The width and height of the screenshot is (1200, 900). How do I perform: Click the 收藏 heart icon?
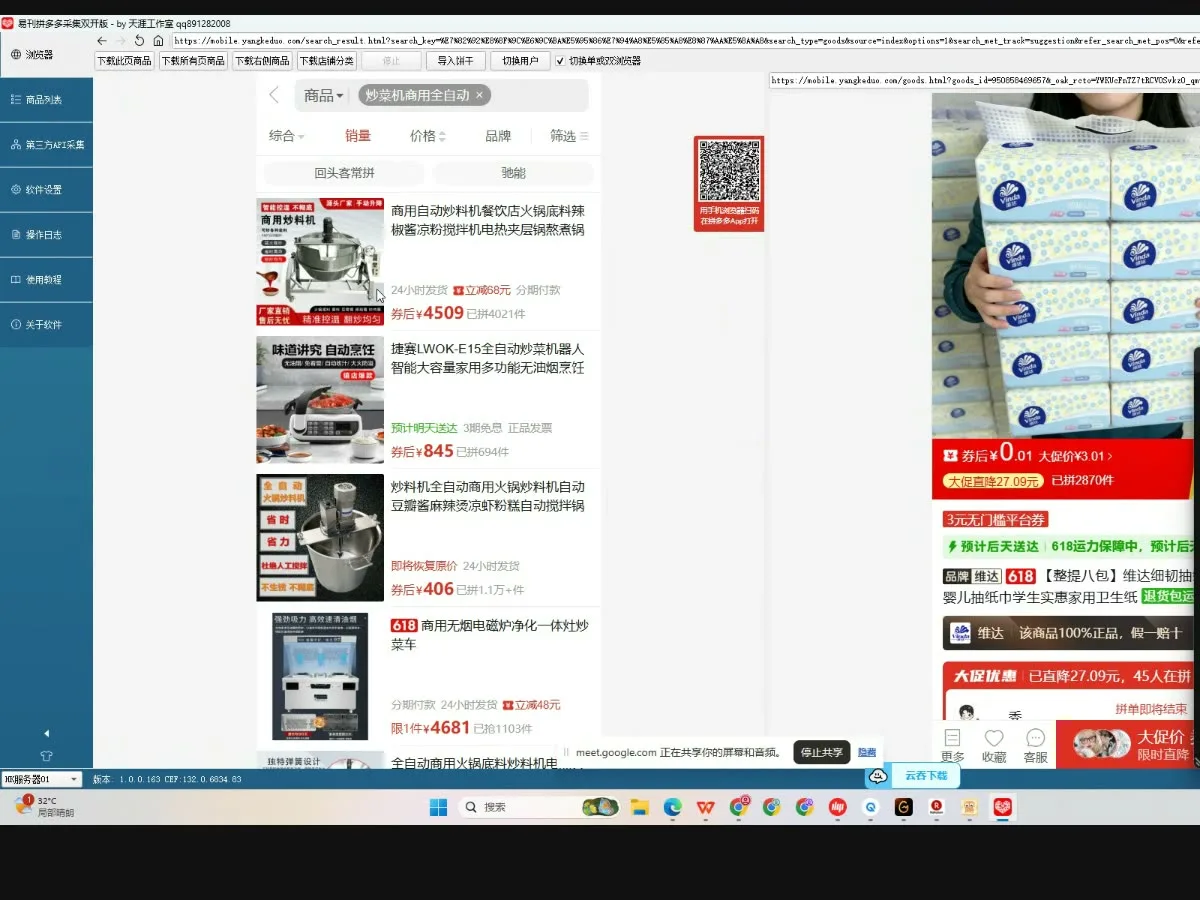pos(994,745)
